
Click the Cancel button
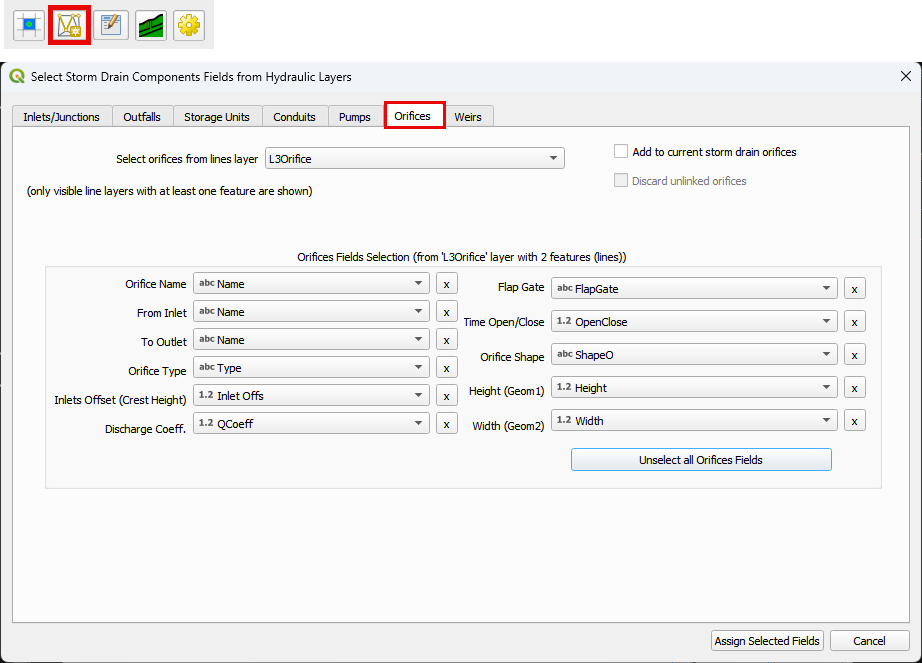[x=868, y=641]
